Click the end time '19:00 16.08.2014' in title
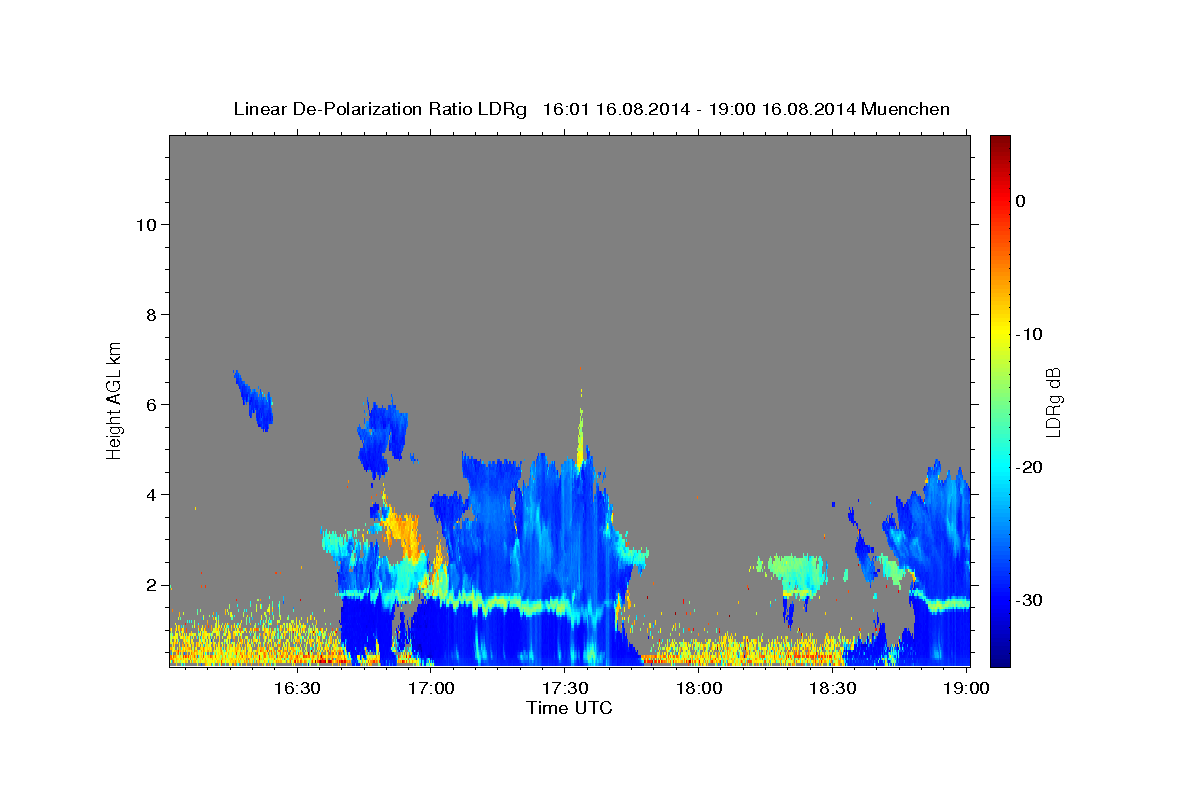This screenshot has height=800, width=1200. click(781, 109)
